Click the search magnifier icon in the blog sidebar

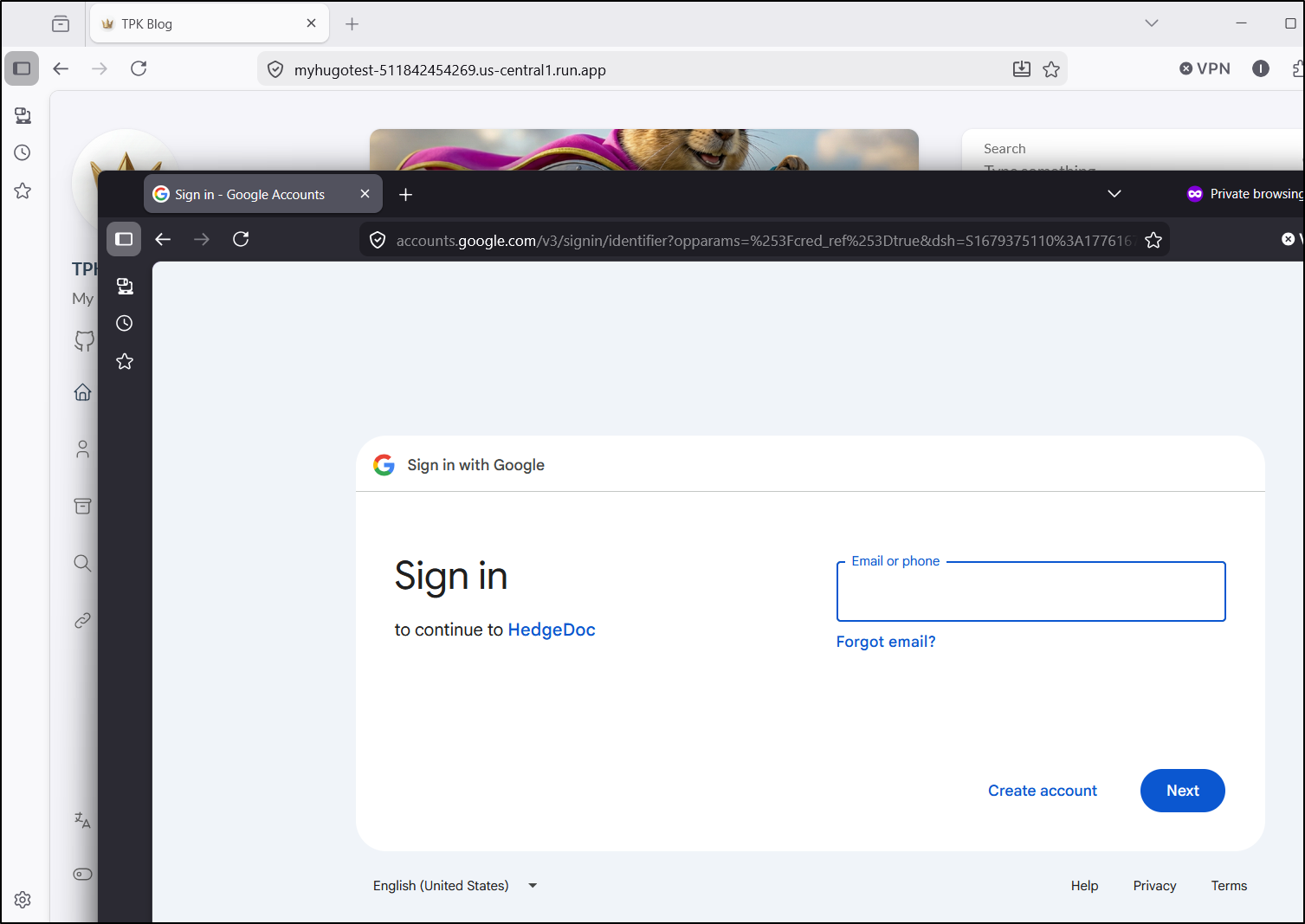click(83, 563)
